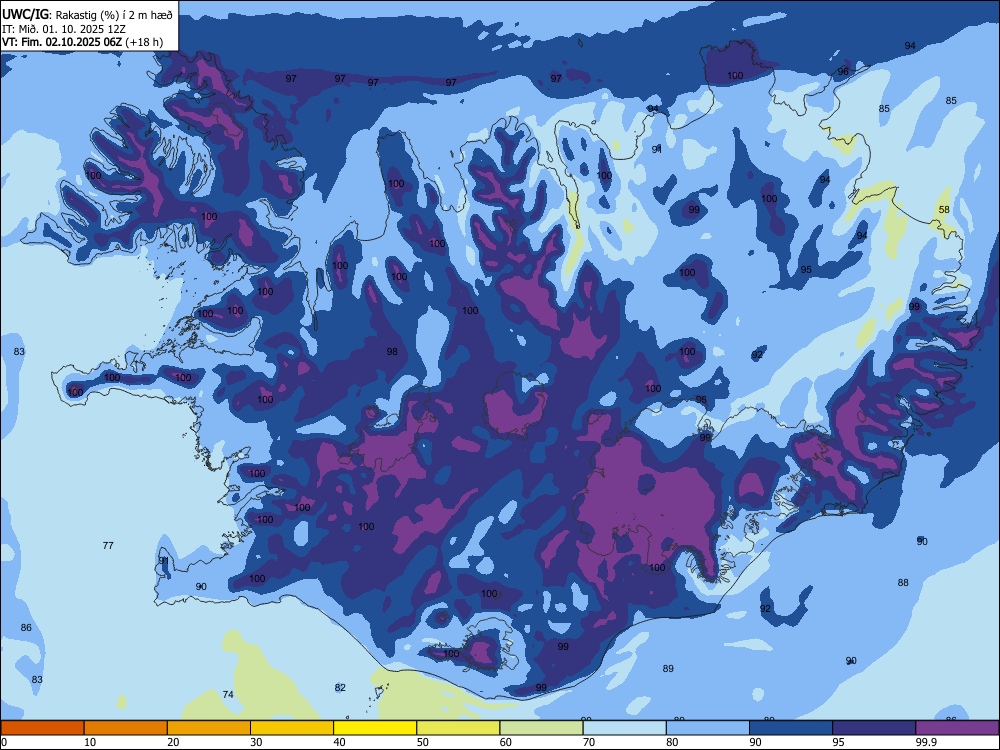1000x750 pixels.
Task: Choose the legend tick label '80'
Action: 672,742
